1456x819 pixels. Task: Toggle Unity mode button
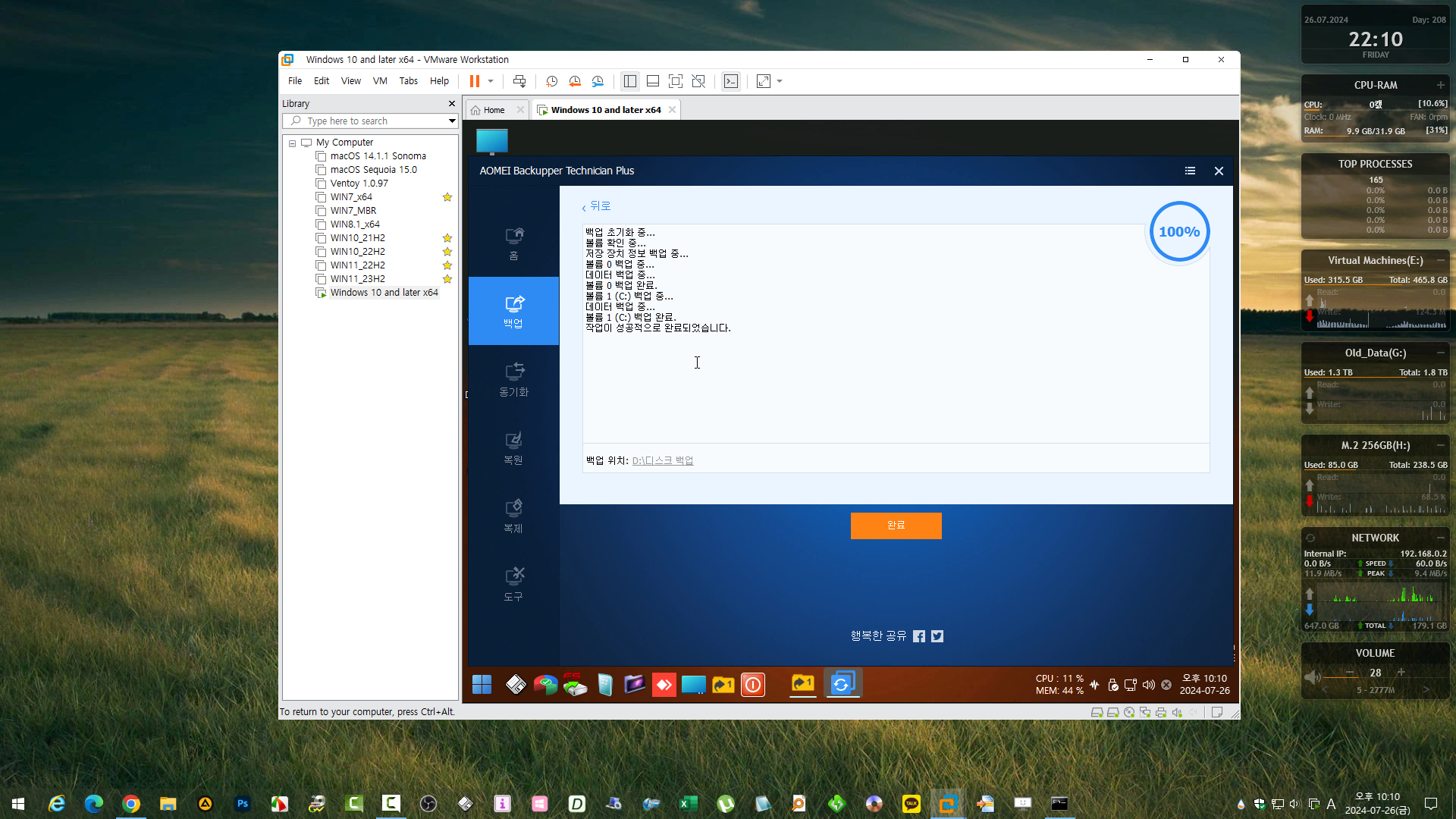(x=698, y=81)
